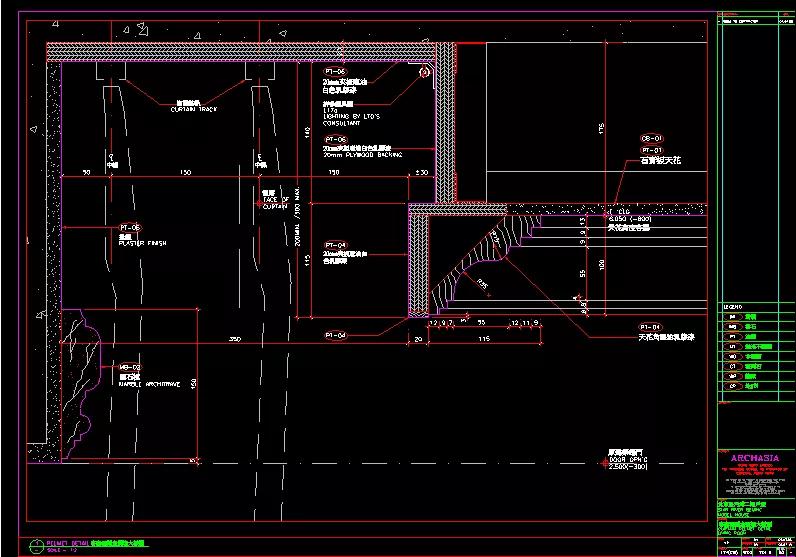
Task: Click the 20 dimension below cornice
Action: point(418,339)
